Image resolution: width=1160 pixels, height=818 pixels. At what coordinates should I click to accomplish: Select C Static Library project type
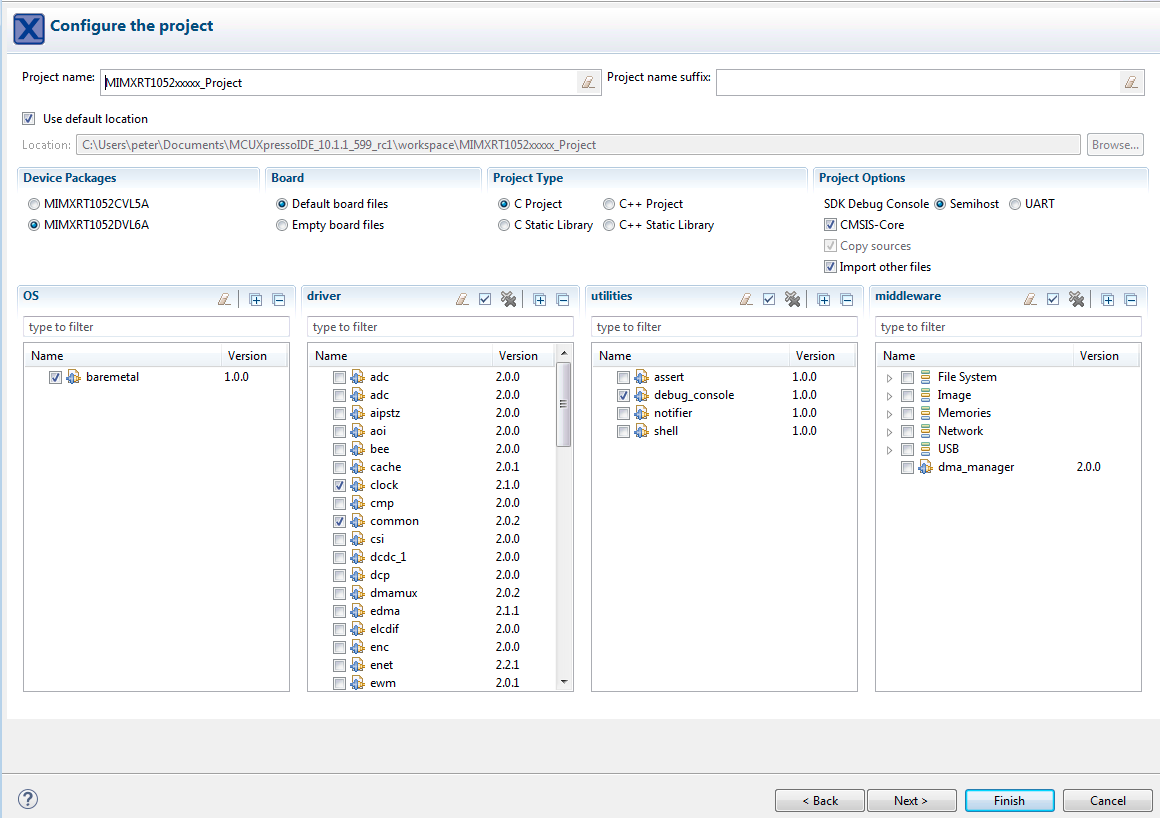504,225
